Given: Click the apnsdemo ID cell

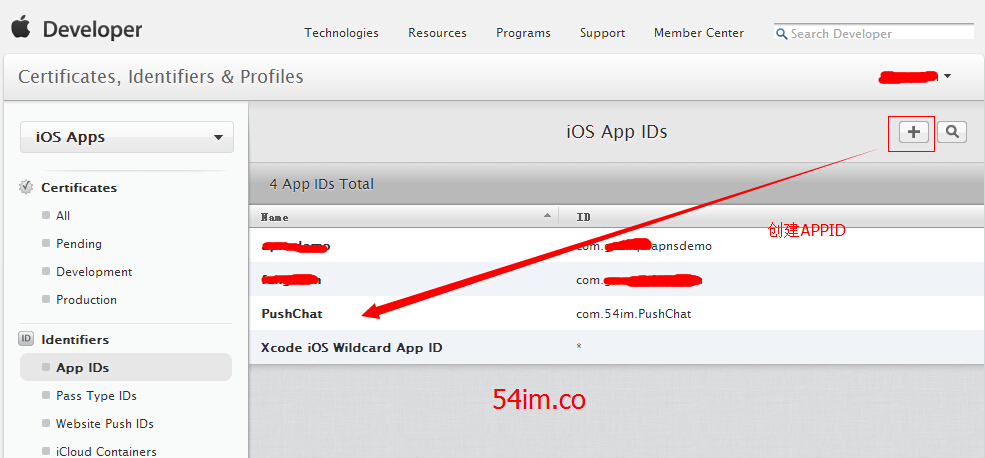Looking at the screenshot, I should tap(644, 246).
